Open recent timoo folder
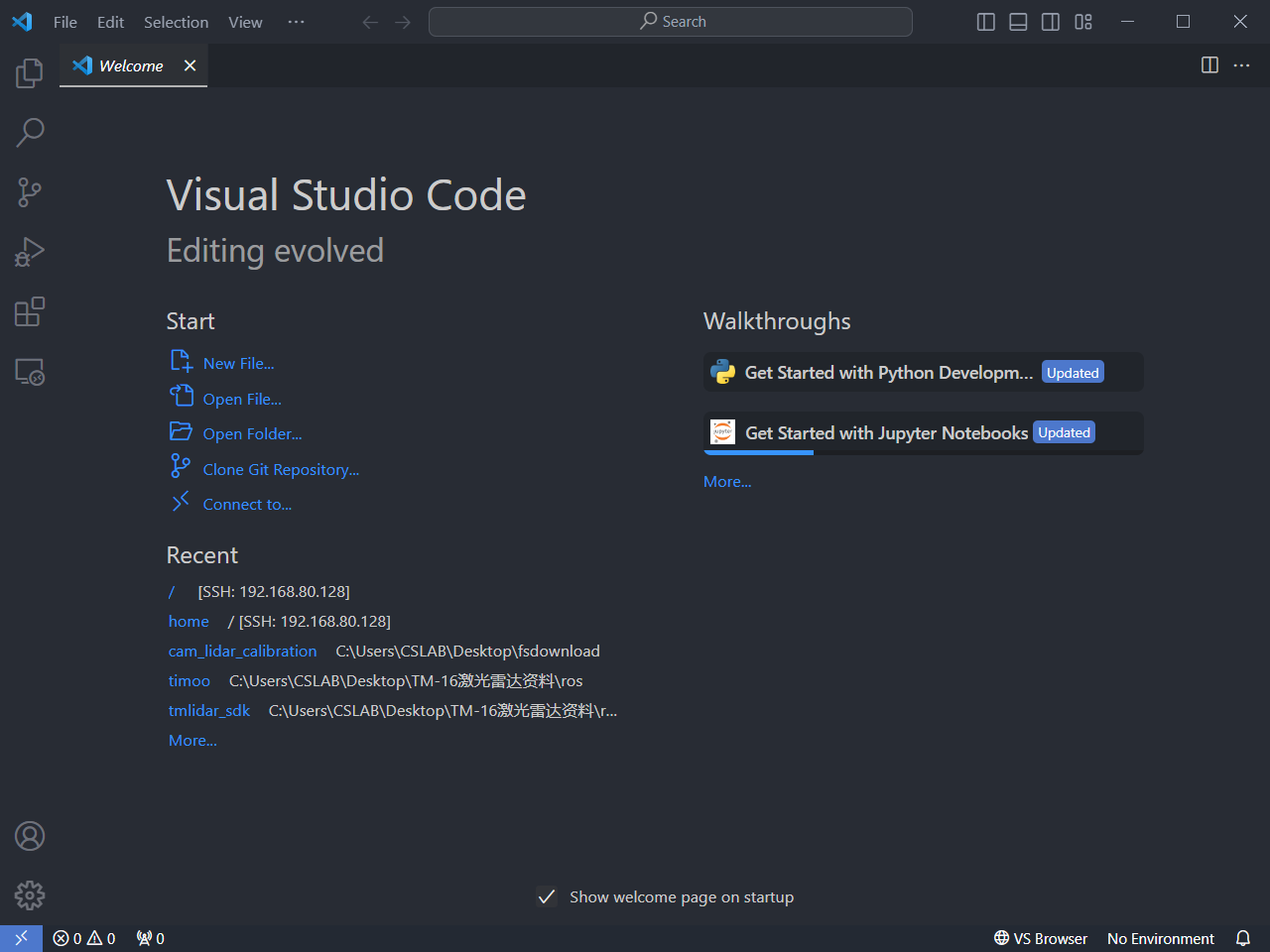The image size is (1270, 952). pyautogui.click(x=189, y=681)
